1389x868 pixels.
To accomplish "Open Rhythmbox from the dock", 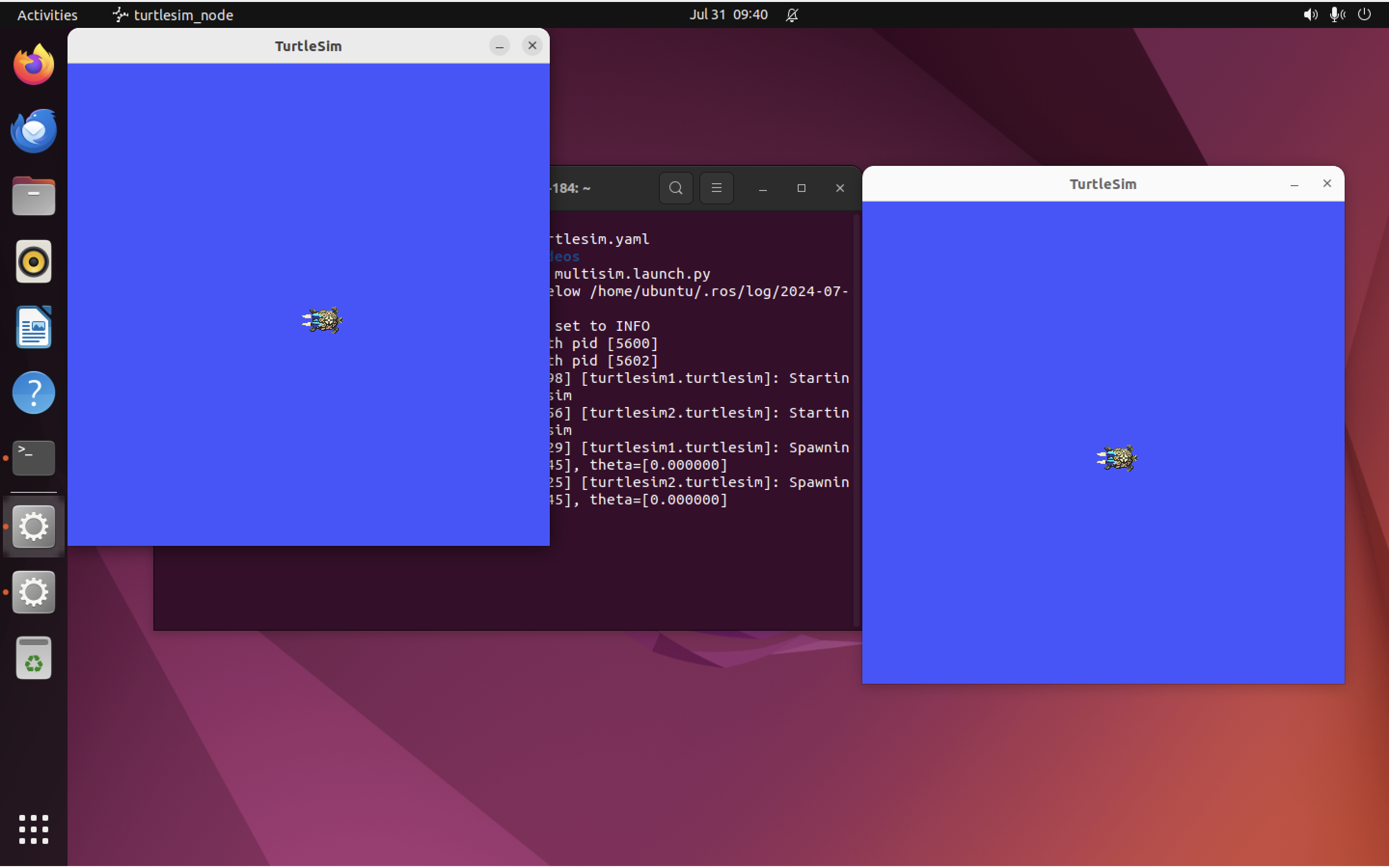I will tap(33, 262).
